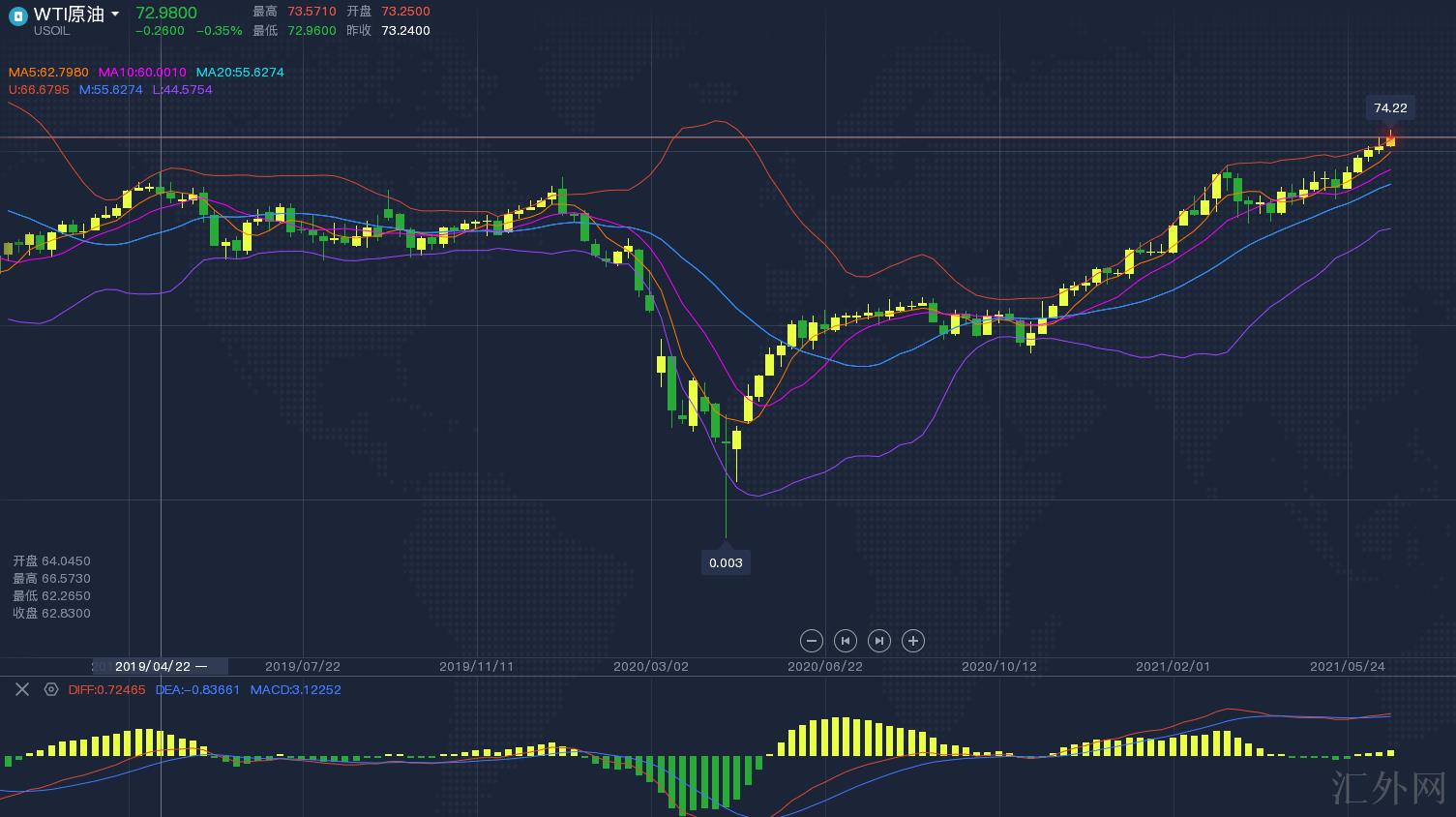
Task: Jump to the earliest candles with skip-back button
Action: 846,641
